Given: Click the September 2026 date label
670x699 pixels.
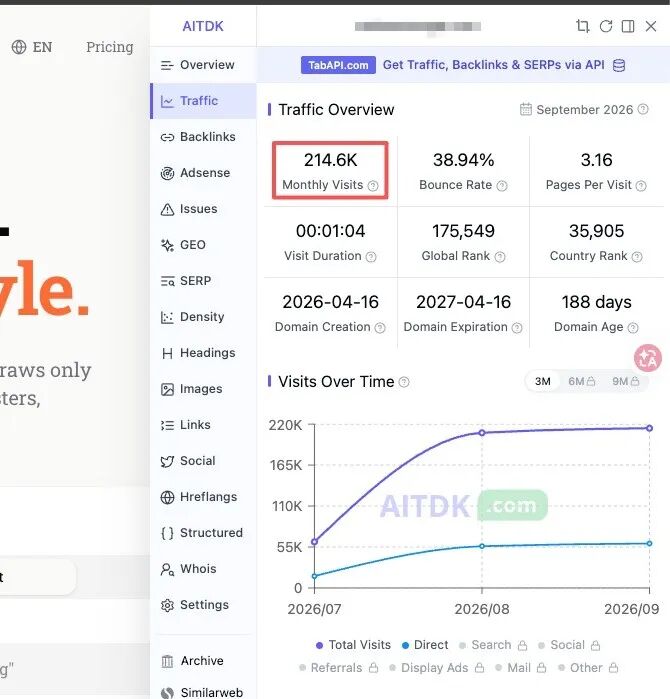Looking at the screenshot, I should (x=584, y=110).
